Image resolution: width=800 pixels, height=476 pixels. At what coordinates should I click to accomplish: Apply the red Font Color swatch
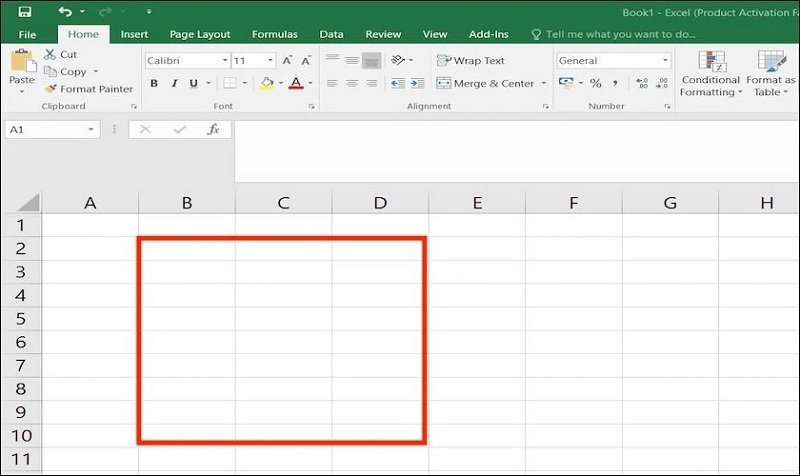pyautogui.click(x=296, y=84)
